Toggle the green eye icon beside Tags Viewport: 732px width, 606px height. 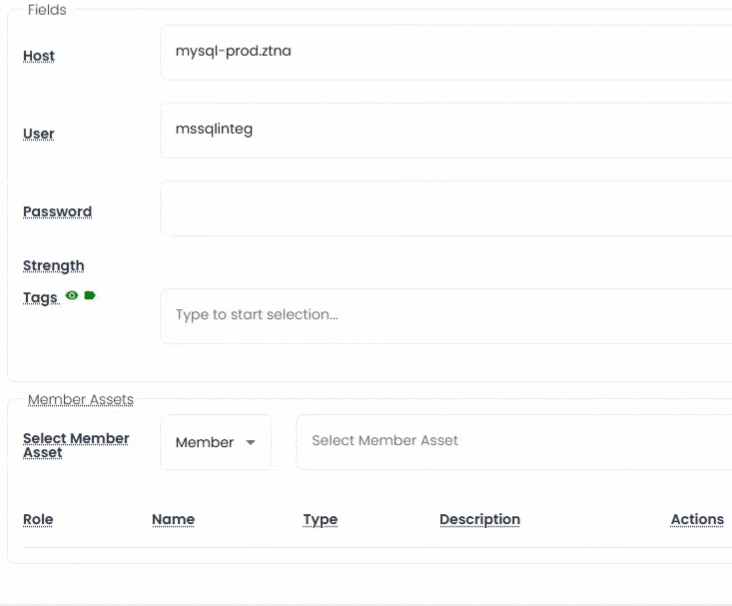[x=71, y=296]
